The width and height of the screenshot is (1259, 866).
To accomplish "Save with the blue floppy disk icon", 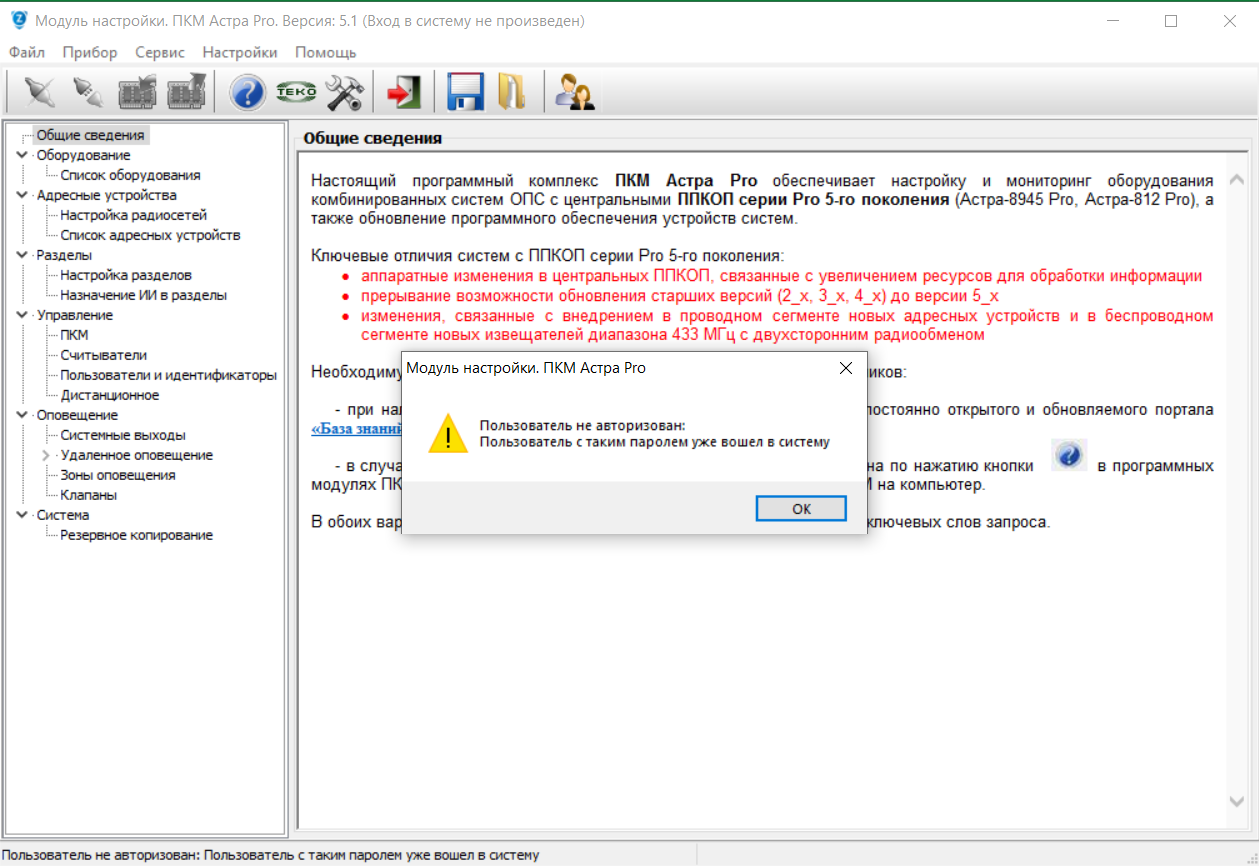I will pos(465,93).
